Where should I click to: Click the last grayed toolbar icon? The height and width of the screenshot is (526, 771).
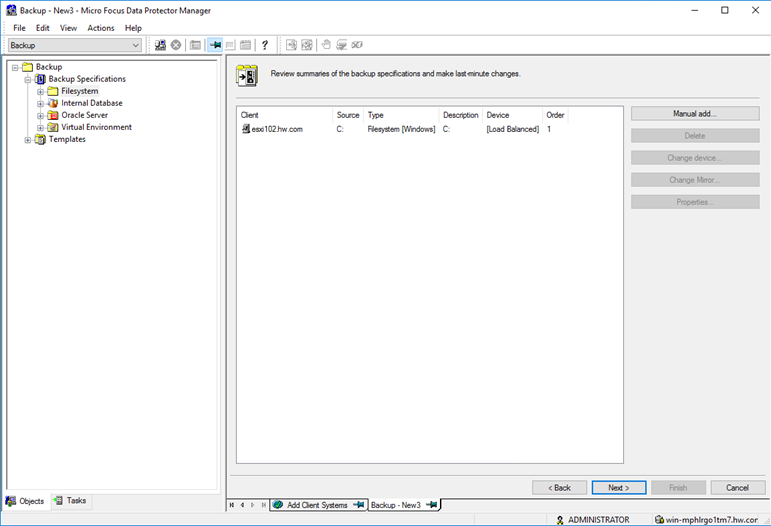pyautogui.click(x=357, y=45)
